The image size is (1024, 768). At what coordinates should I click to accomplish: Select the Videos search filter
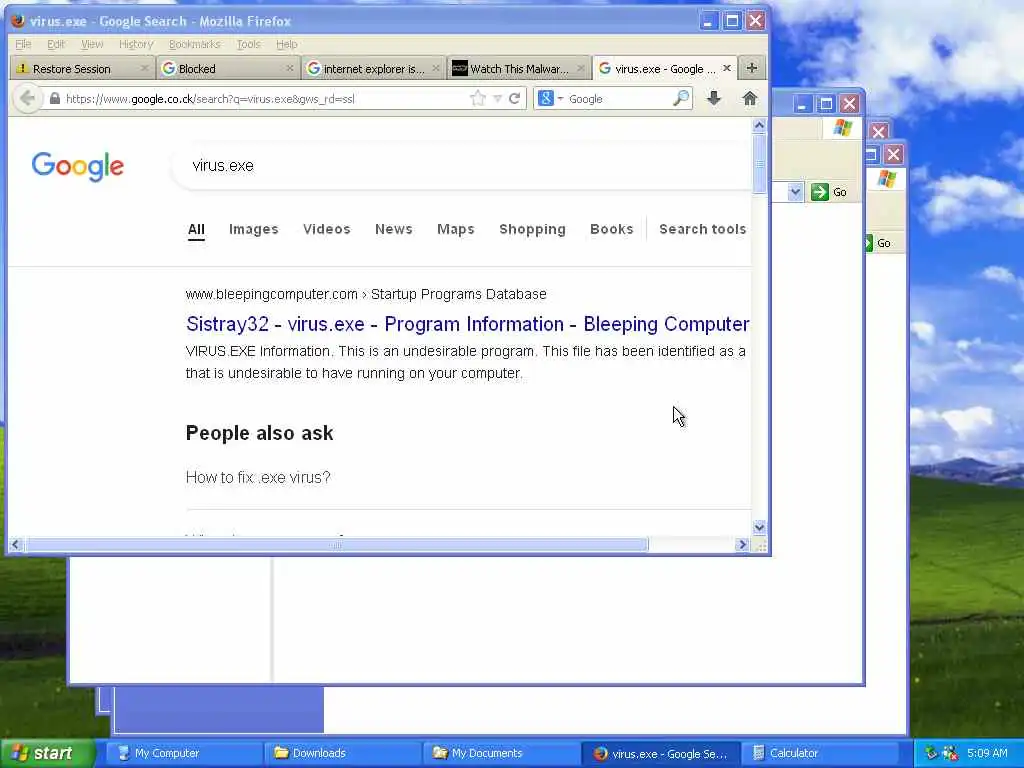(x=327, y=229)
